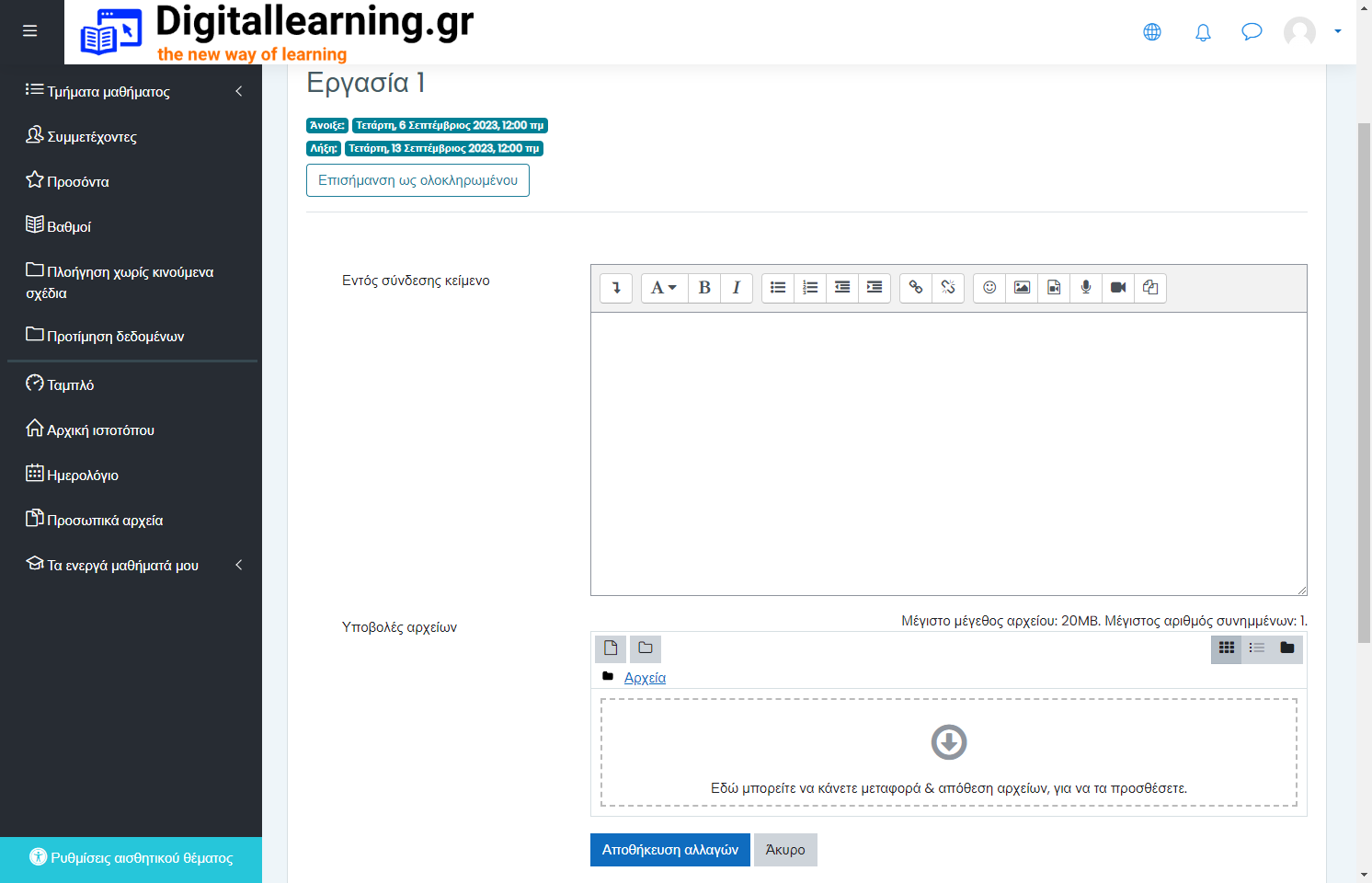Viewport: 1372px width, 883px height.
Task: Click inside the online text editor area
Action: click(x=948, y=453)
